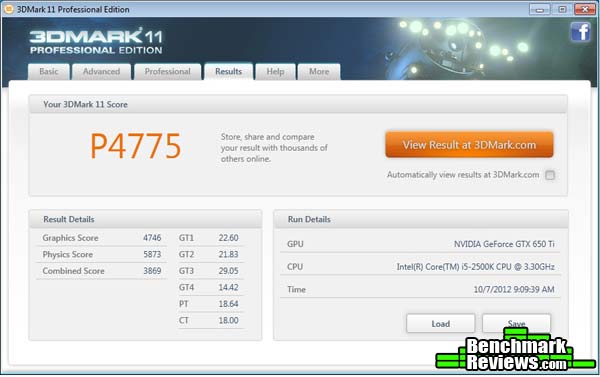The width and height of the screenshot is (600, 377).
Task: Select the Professional tab
Action: [x=167, y=72]
